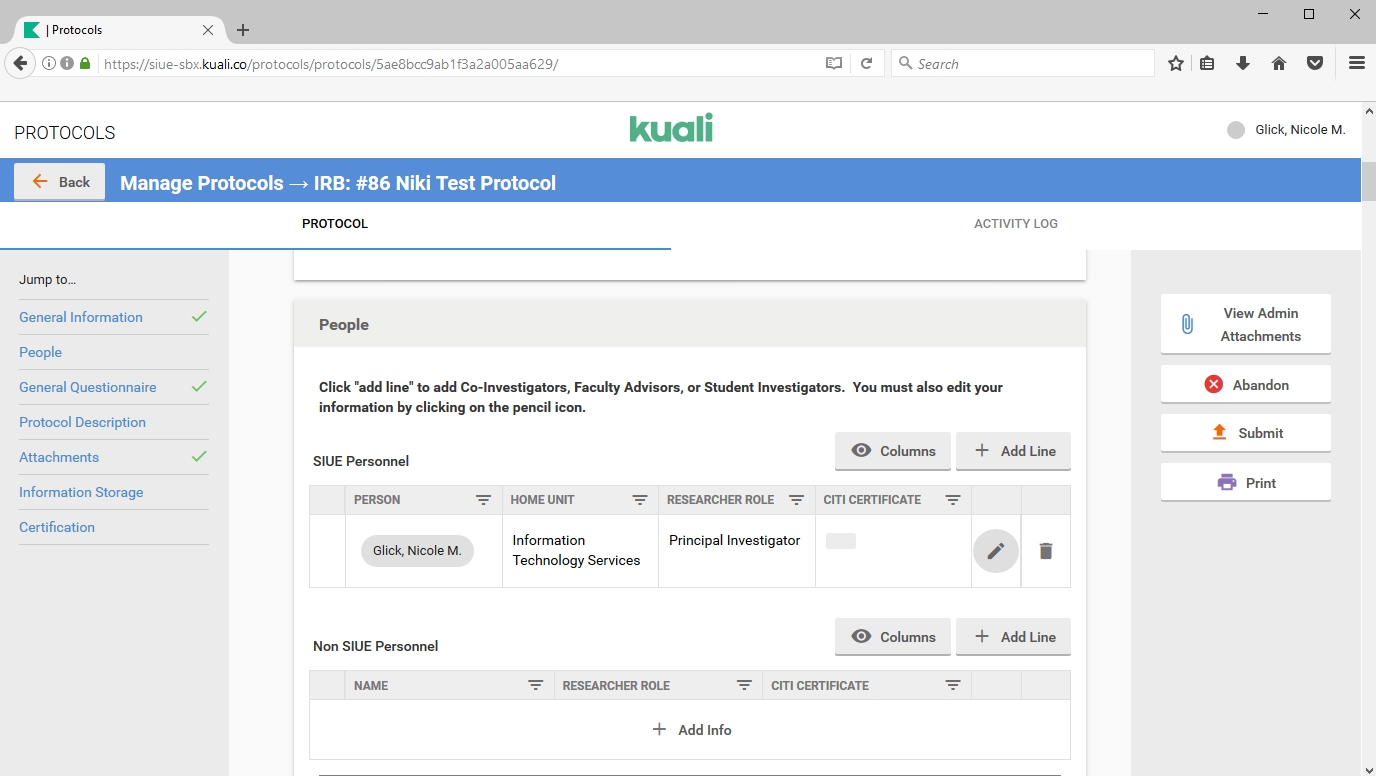Click the Back arrow button
Image resolution: width=1376 pixels, height=776 pixels.
(x=60, y=182)
